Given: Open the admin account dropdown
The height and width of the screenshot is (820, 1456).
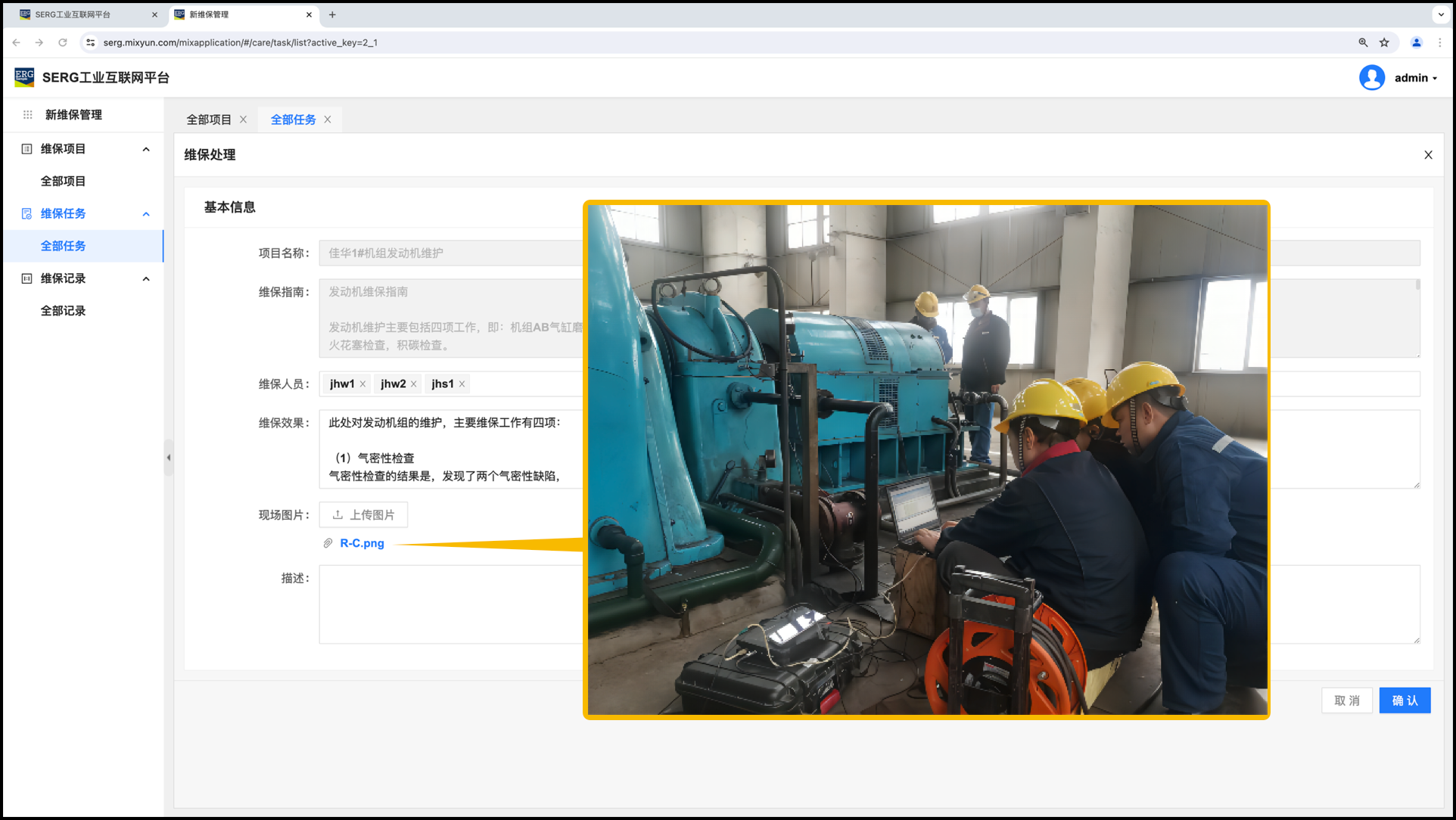Looking at the screenshot, I should pos(1415,78).
